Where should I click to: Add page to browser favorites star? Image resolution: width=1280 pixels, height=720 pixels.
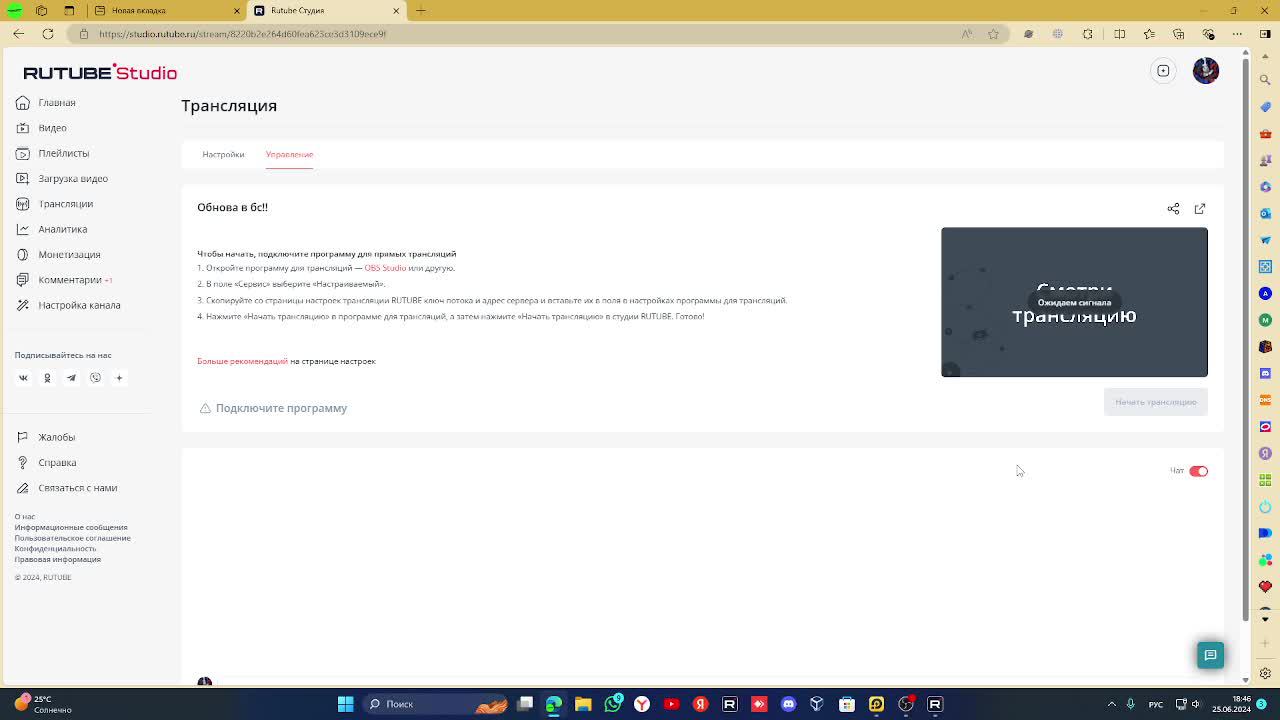tap(993, 34)
